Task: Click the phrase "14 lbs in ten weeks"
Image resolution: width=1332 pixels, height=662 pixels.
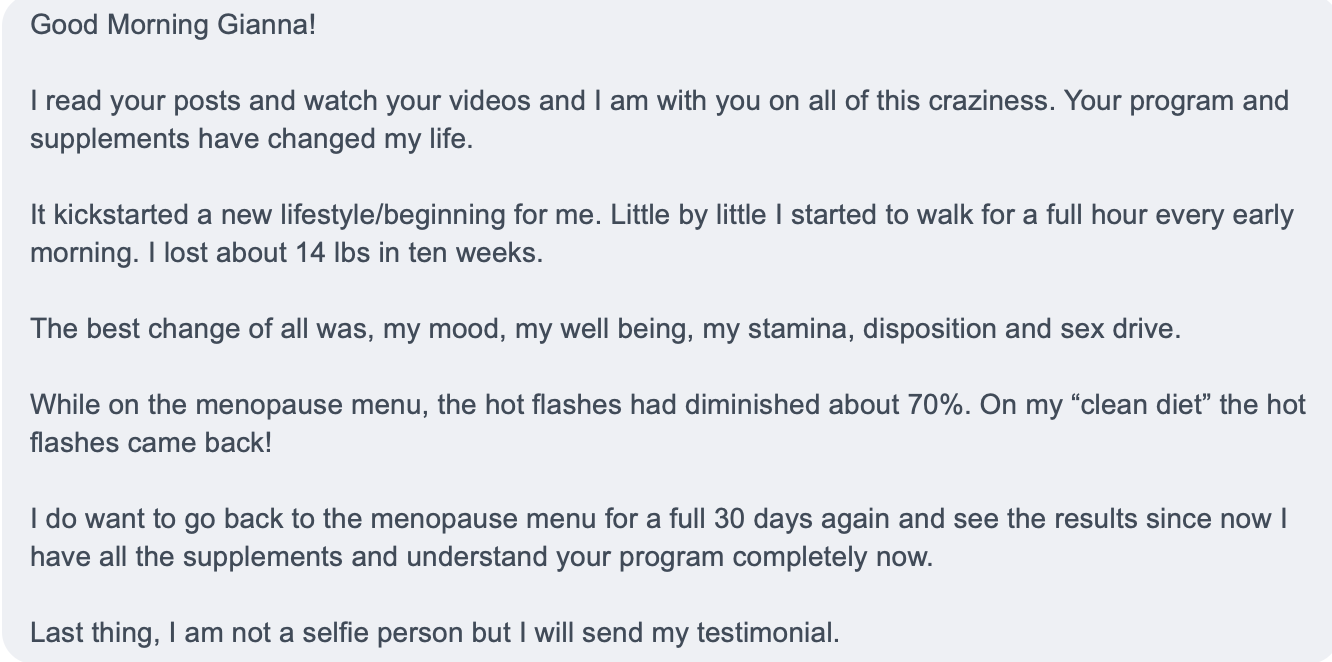Action: pyautogui.click(x=417, y=253)
